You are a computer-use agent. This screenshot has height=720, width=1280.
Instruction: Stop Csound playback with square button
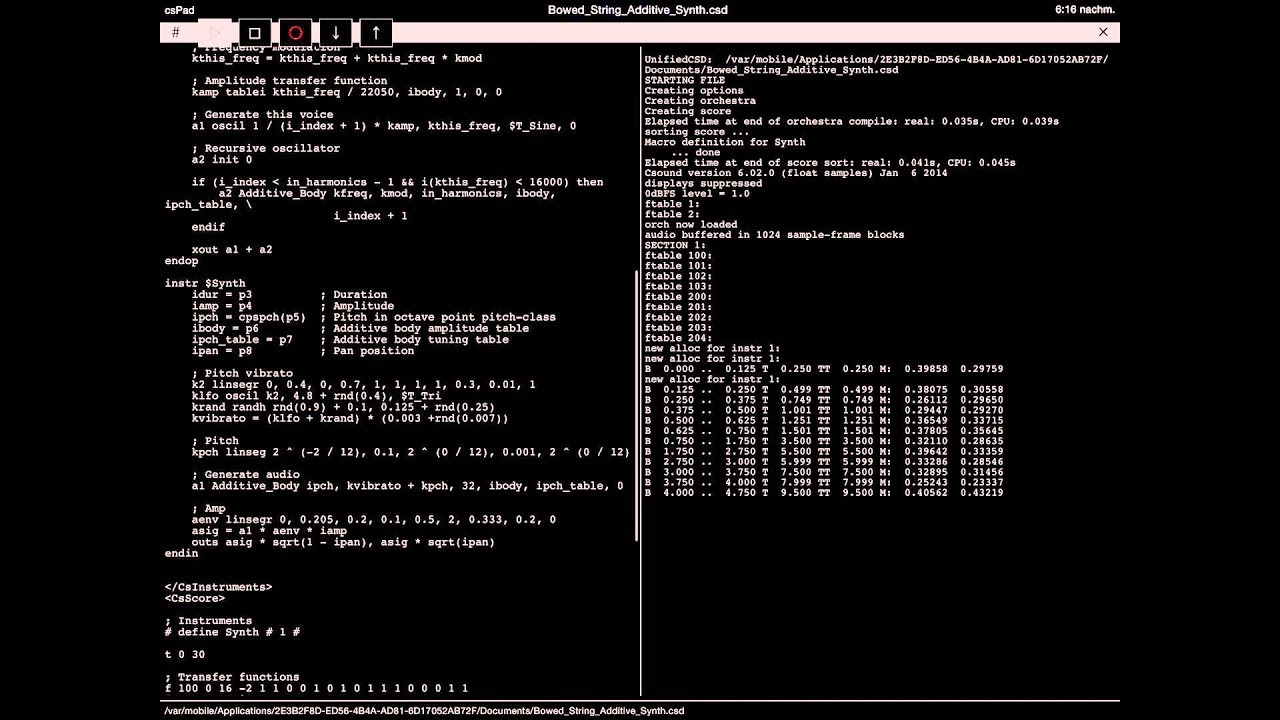pyautogui.click(x=254, y=33)
